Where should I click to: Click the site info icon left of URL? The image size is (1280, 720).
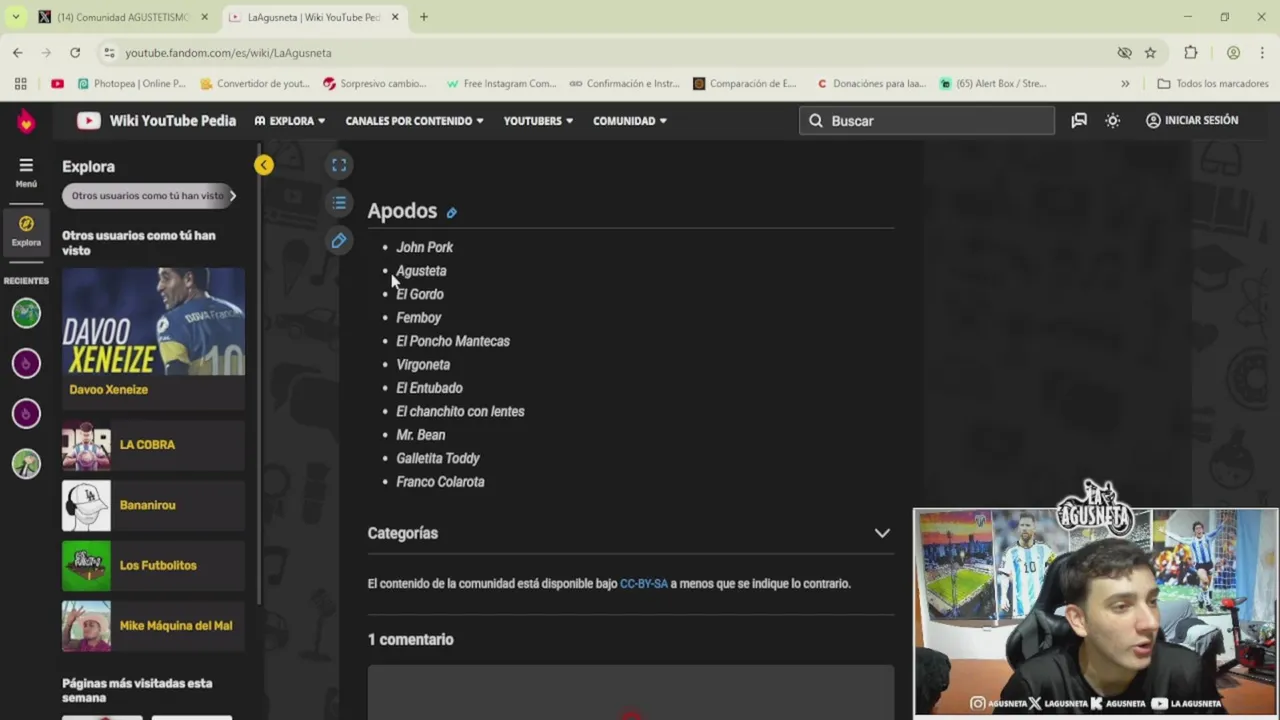pyautogui.click(x=108, y=53)
